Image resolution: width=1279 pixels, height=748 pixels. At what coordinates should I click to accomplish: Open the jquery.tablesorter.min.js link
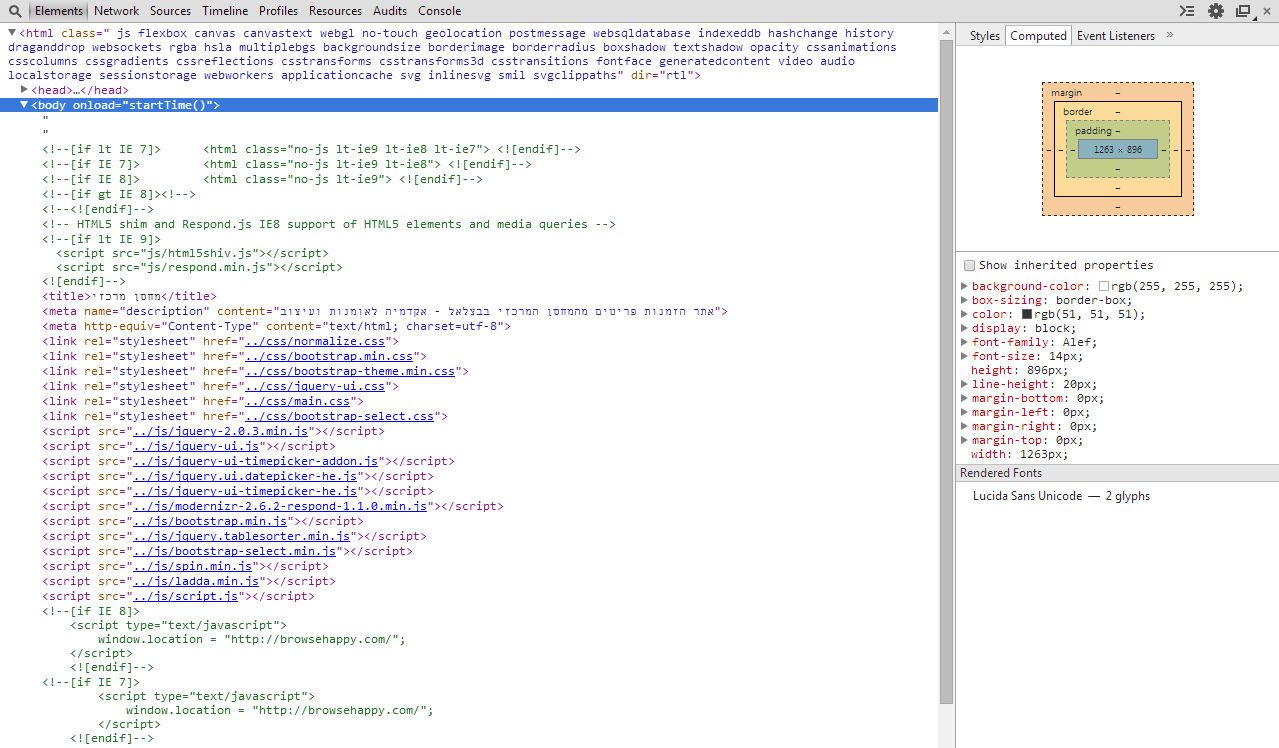(x=240, y=536)
